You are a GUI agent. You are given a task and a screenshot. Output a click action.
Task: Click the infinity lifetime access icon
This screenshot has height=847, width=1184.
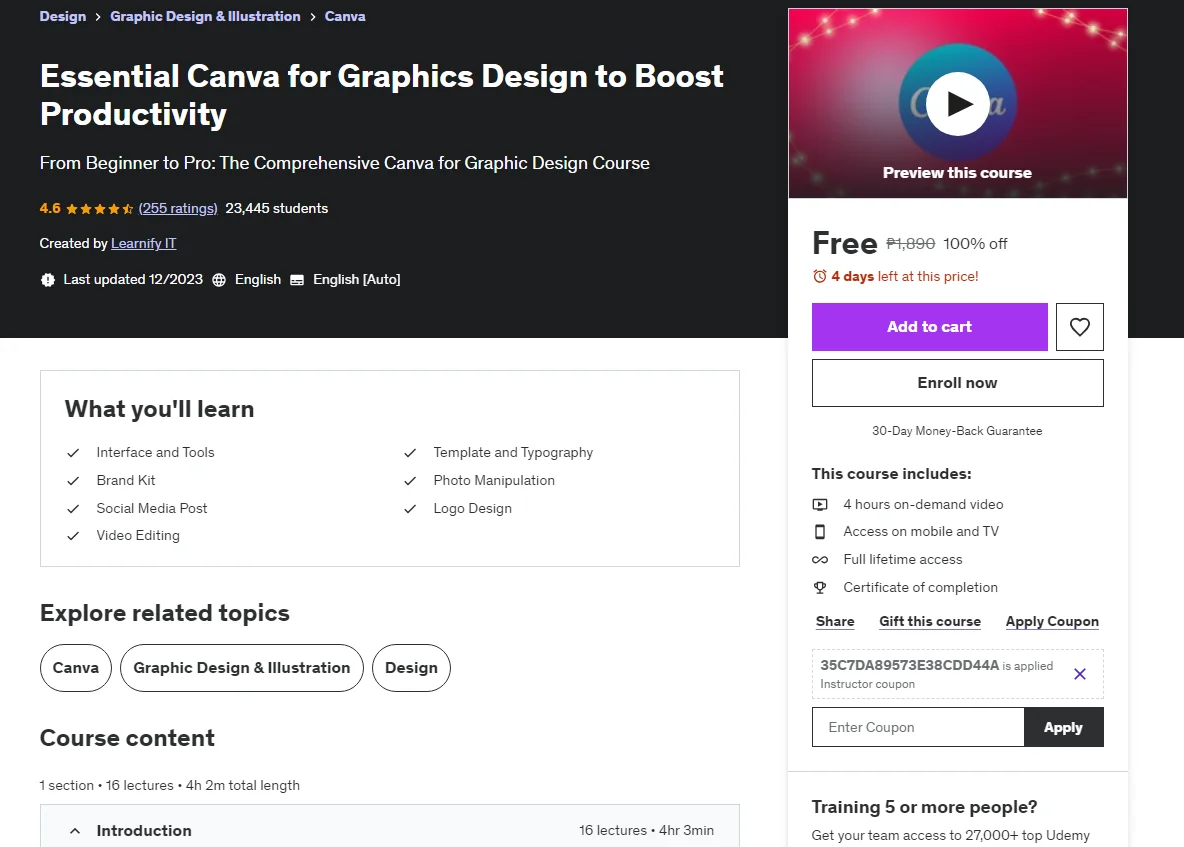click(820, 559)
